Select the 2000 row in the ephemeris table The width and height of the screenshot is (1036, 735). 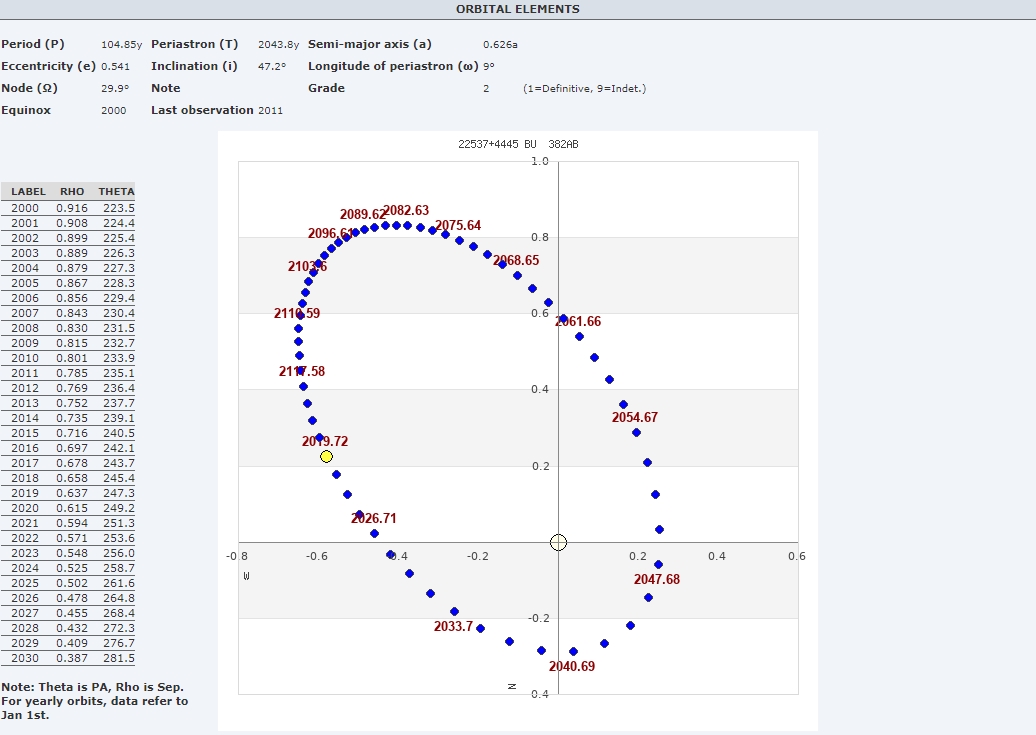click(x=68, y=208)
